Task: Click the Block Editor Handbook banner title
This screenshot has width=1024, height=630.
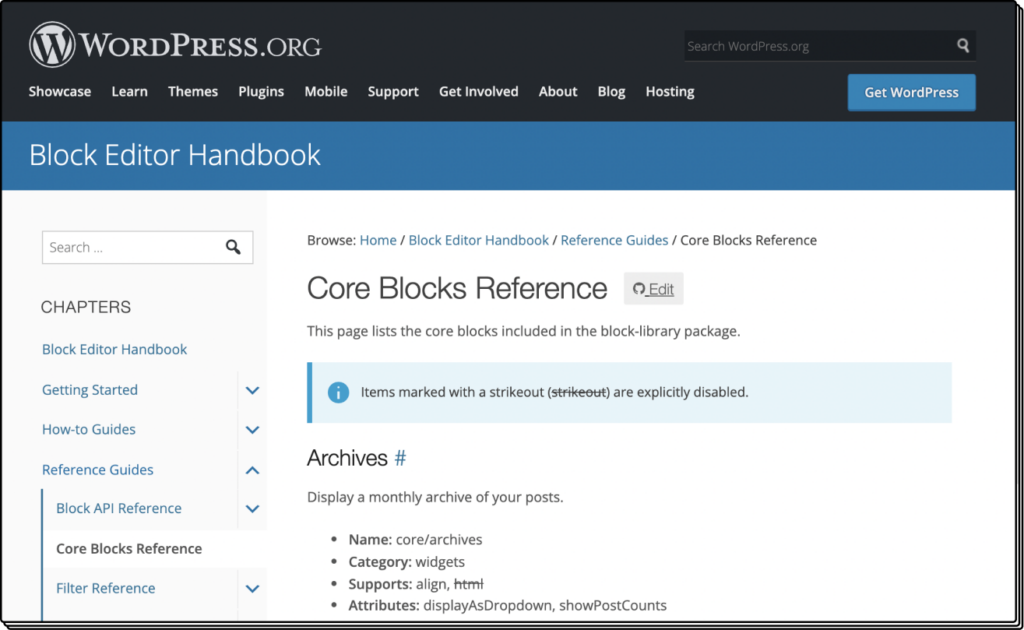Action: coord(175,155)
